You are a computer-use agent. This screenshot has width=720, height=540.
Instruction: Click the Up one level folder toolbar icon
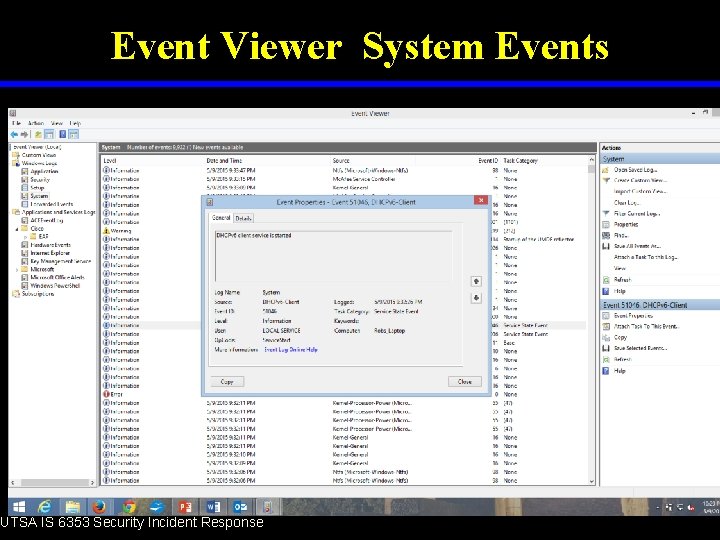click(x=38, y=135)
